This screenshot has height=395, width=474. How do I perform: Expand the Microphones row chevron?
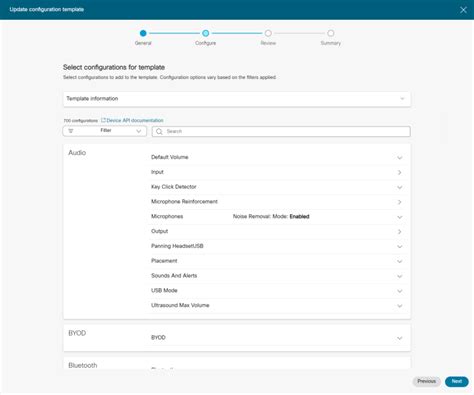(399, 217)
